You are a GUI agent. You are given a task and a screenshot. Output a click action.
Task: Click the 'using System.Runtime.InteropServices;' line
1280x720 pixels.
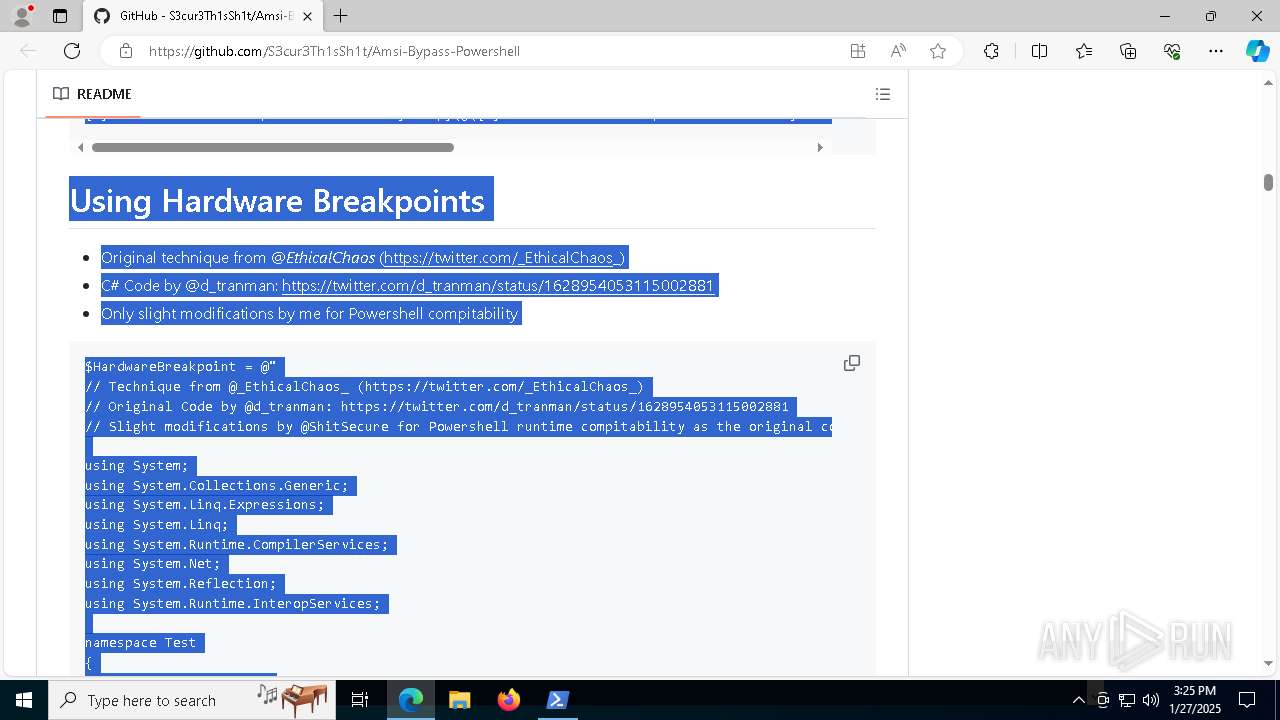tap(233, 604)
